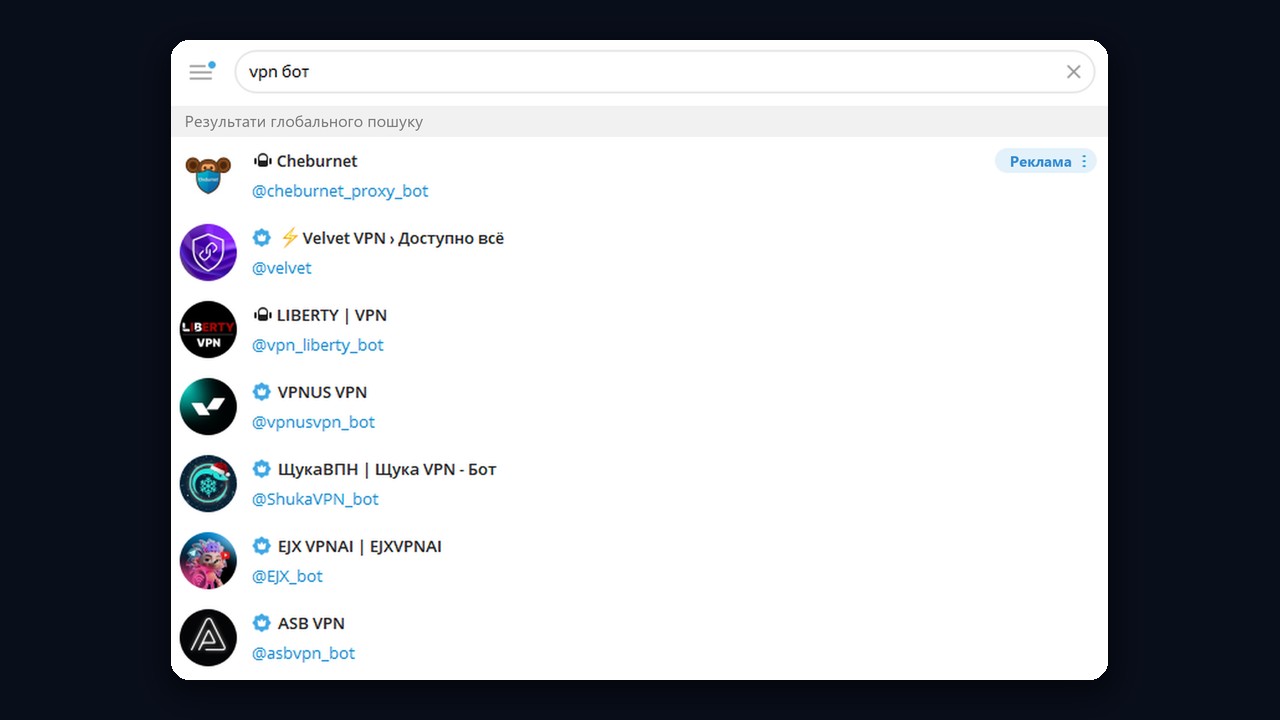Open ASB VPN triangle logo avatar
Image resolution: width=1280 pixels, height=720 pixels.
[x=208, y=637]
